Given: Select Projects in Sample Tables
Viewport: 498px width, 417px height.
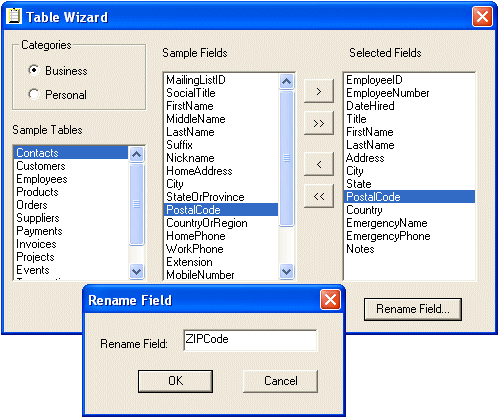Looking at the screenshot, I should (x=71, y=257).
